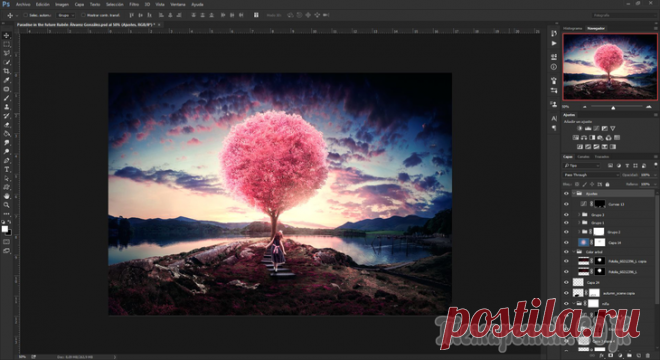Open the Character panel icon

pyautogui.click(x=554, y=119)
